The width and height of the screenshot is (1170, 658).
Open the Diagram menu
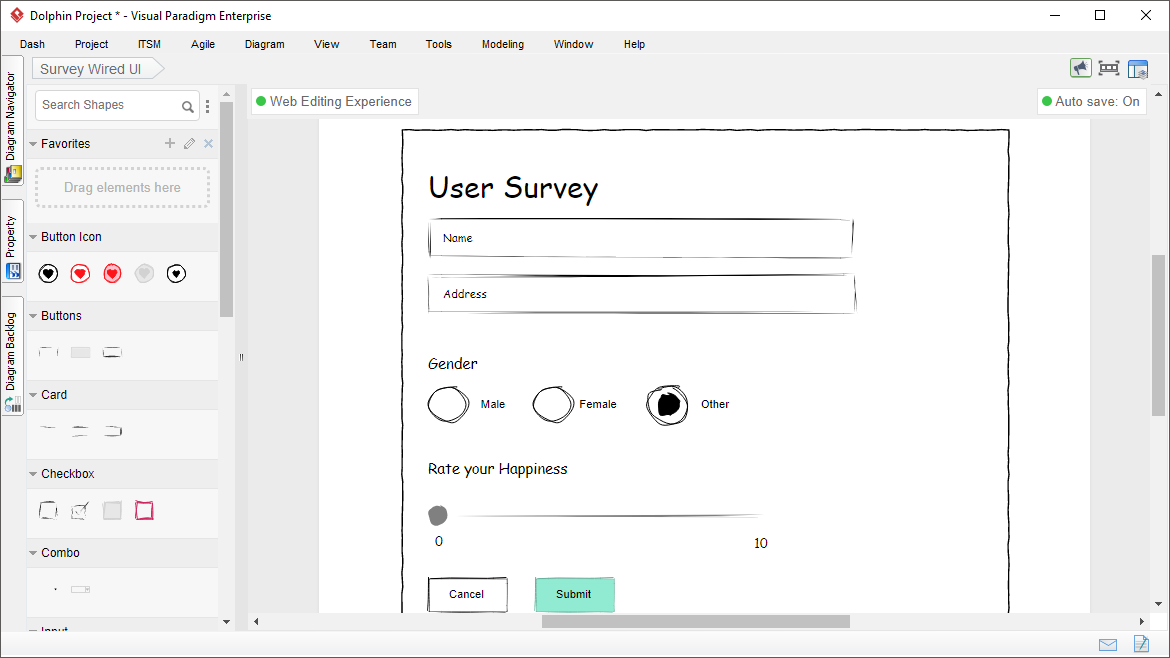click(x=265, y=44)
